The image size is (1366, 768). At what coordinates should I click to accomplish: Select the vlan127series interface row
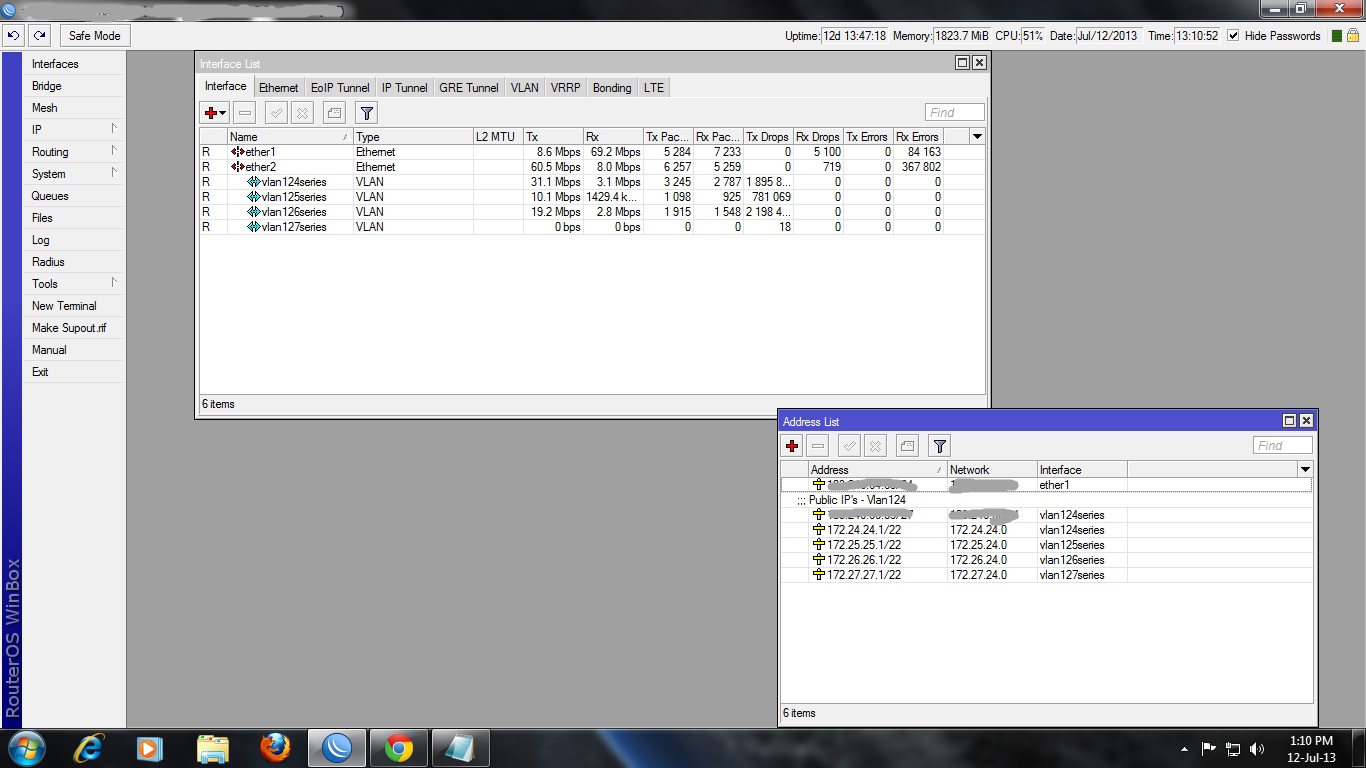tap(592, 227)
